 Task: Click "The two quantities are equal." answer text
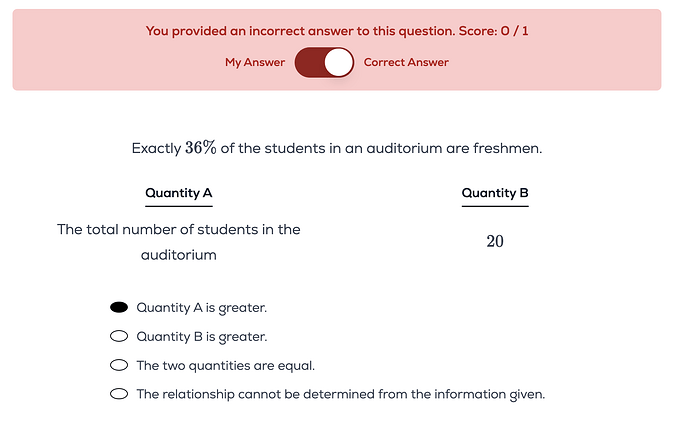[x=226, y=365]
